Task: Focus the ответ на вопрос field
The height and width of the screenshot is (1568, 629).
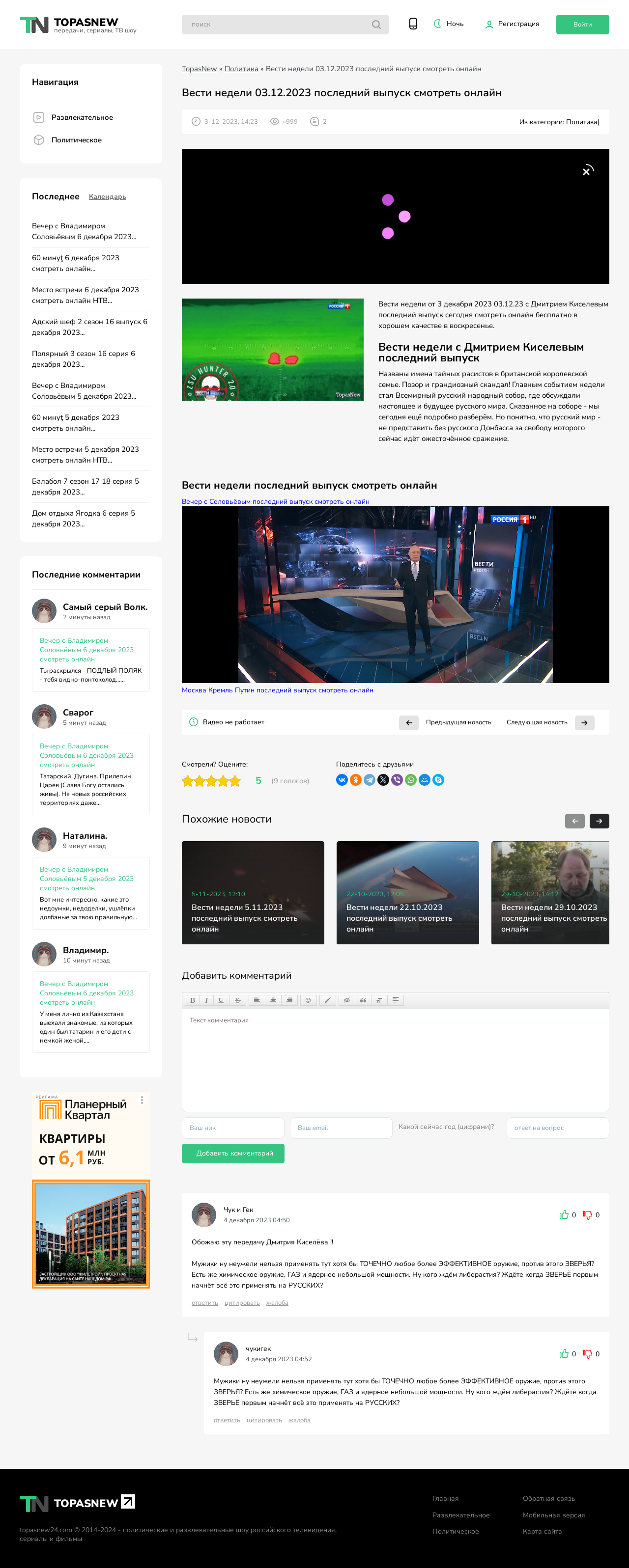Action: 558,1128
